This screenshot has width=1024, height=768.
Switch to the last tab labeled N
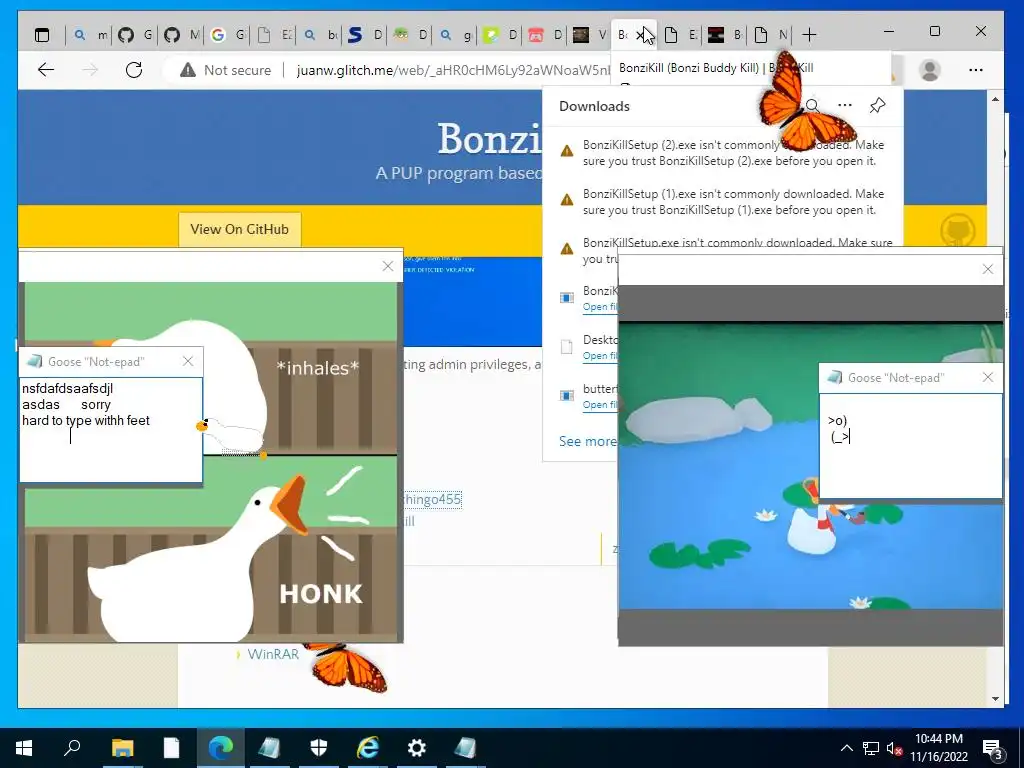coord(770,35)
